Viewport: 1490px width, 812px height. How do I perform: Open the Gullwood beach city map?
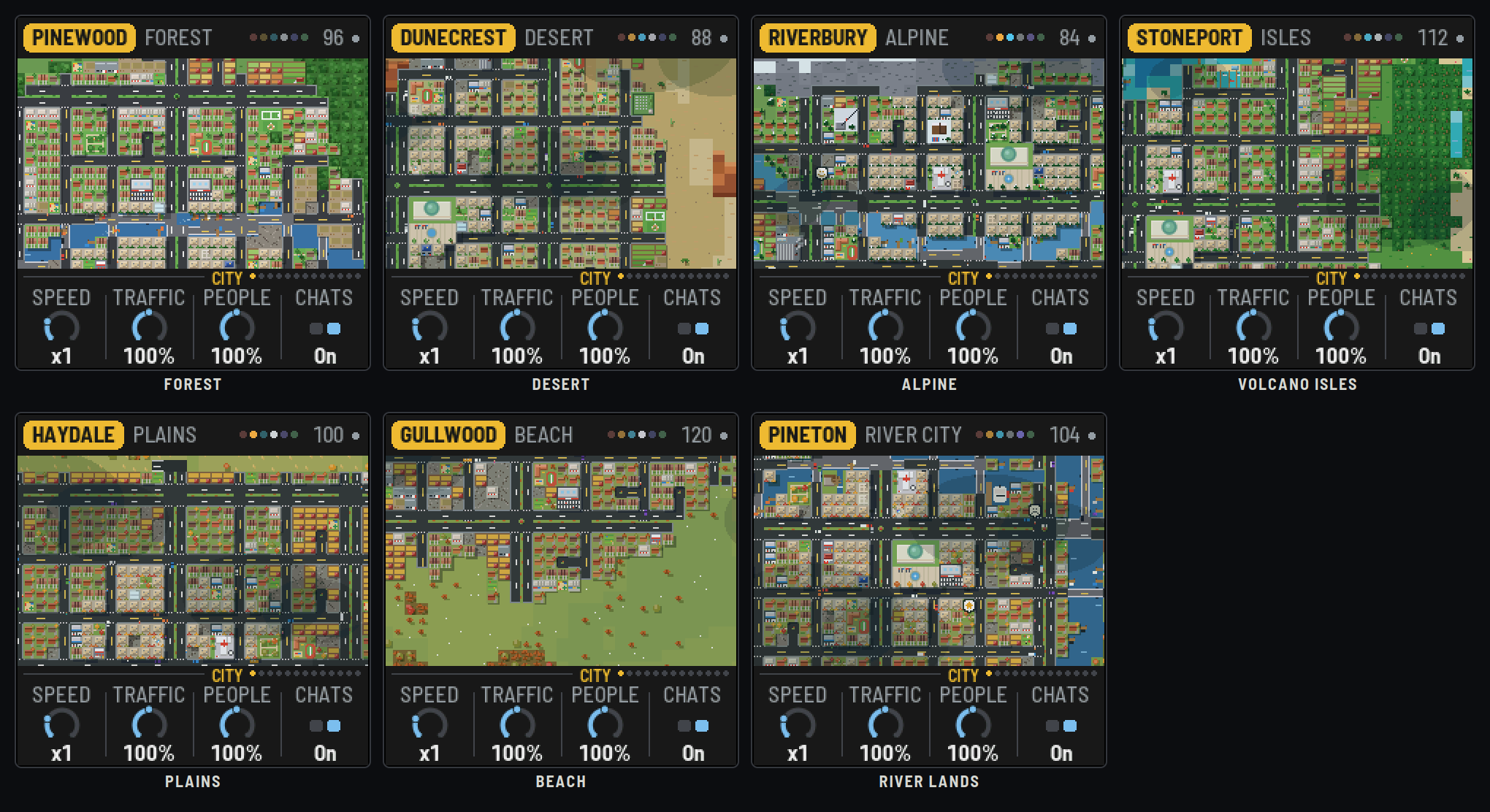coord(561,561)
